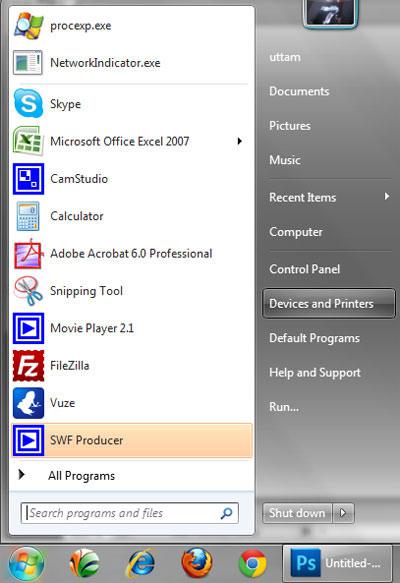Click the All Programs label
The width and height of the screenshot is (400, 583).
coord(81,476)
